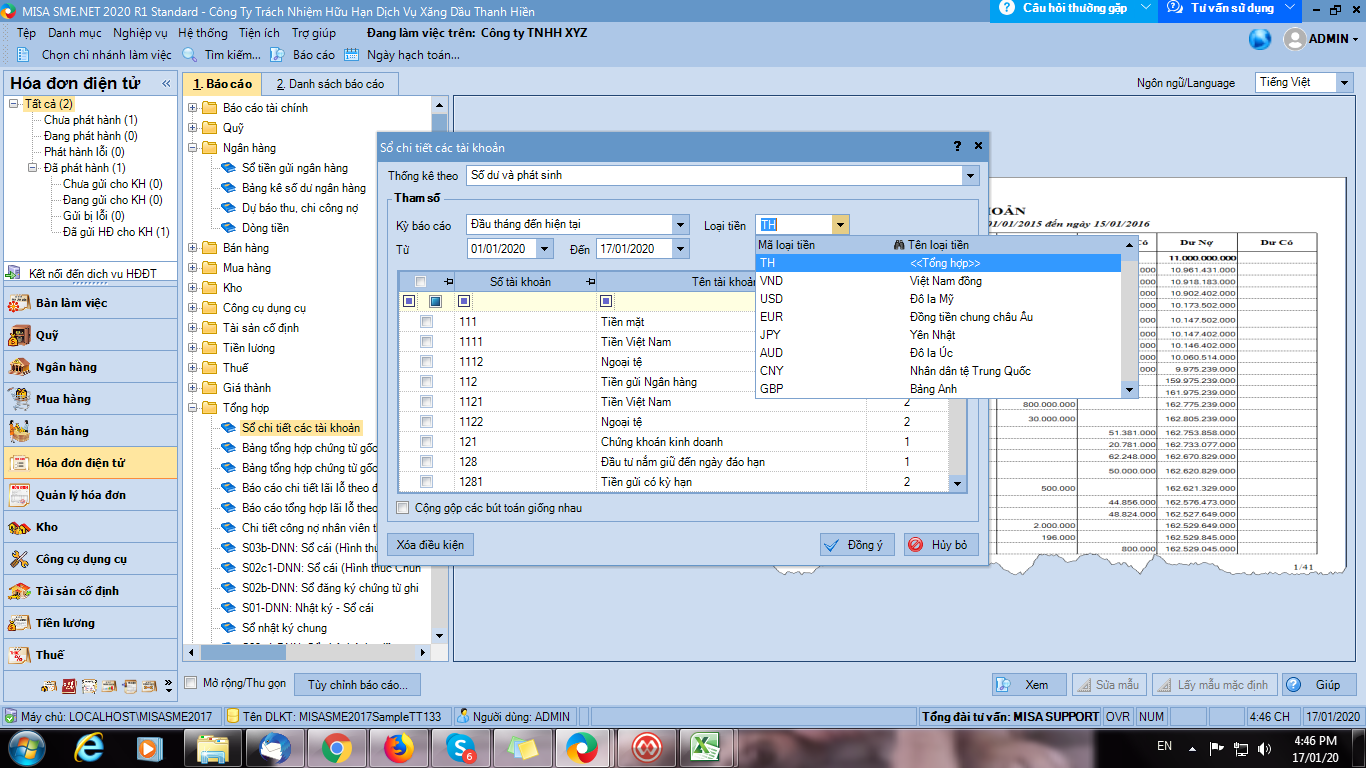Switch to Danh sách báo cáo tab

pyautogui.click(x=330, y=84)
